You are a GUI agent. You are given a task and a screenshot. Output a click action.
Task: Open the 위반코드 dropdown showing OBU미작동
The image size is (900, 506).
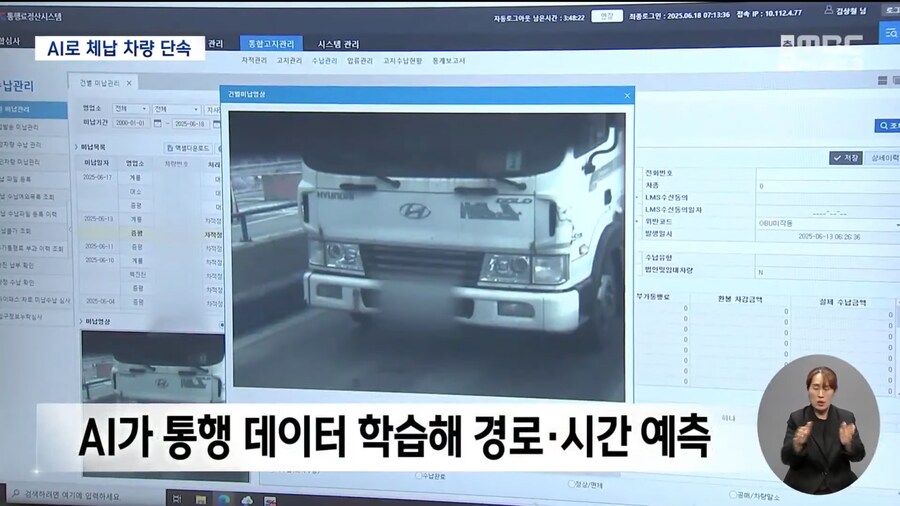(827, 223)
